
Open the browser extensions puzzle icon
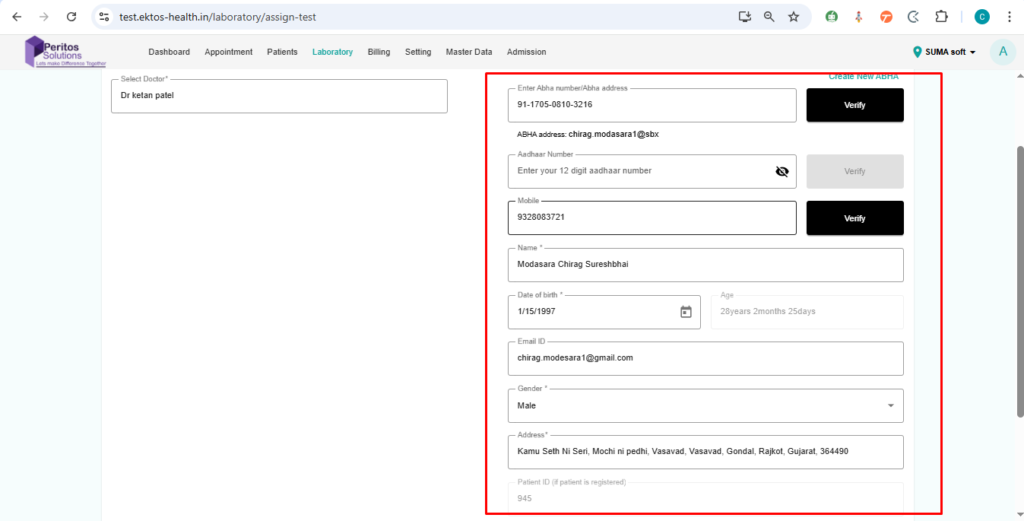click(941, 17)
